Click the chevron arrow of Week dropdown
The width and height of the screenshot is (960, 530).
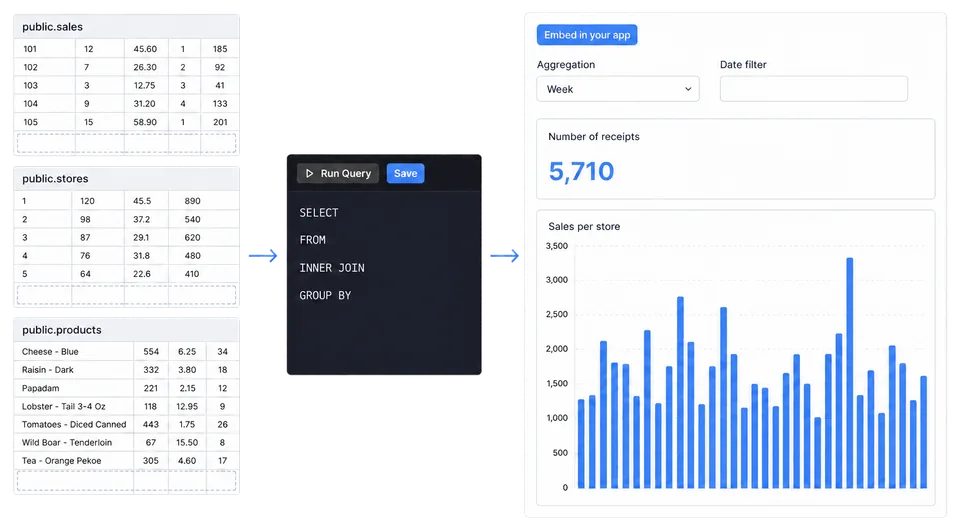coord(688,89)
